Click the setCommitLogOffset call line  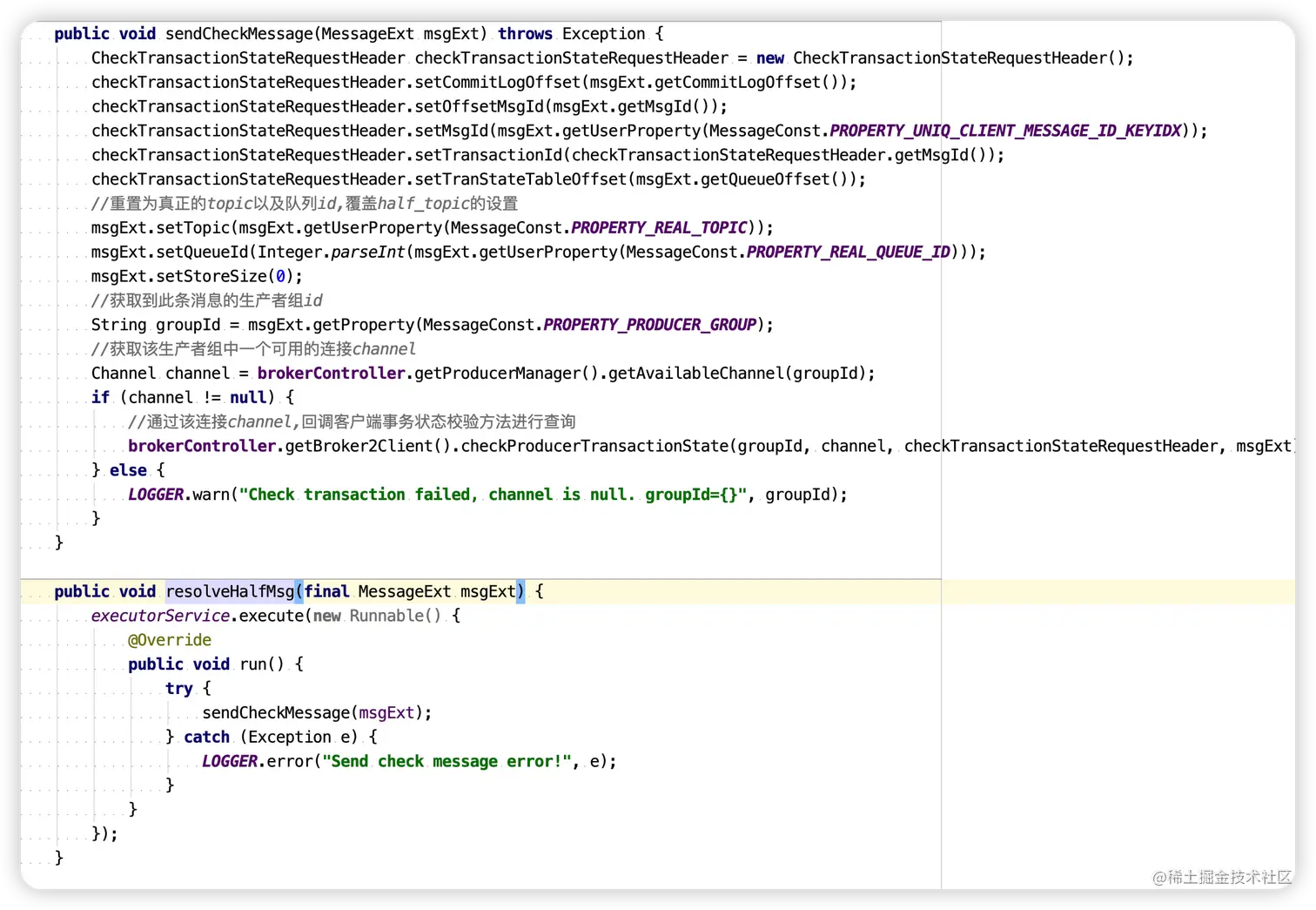tap(474, 83)
